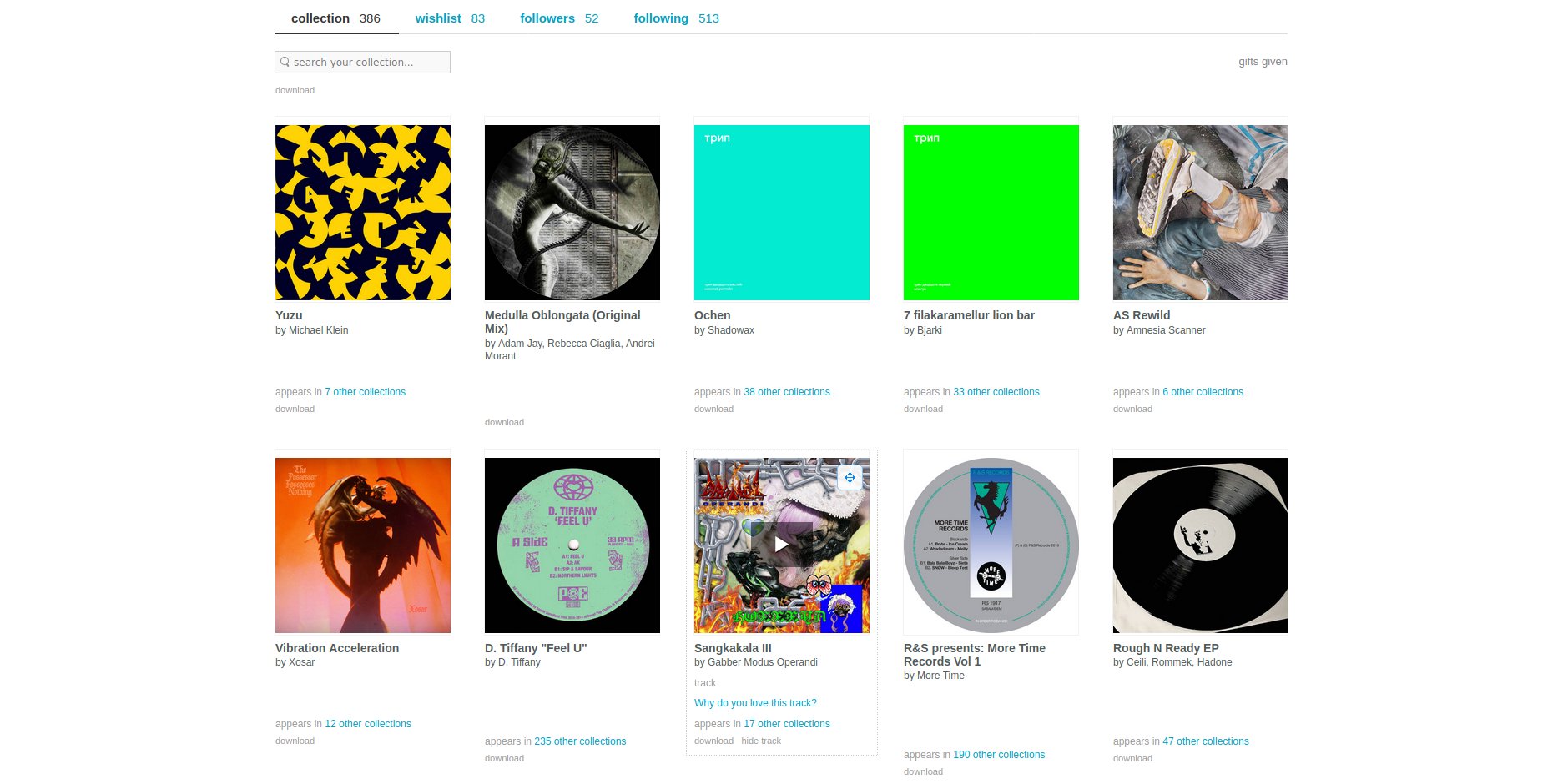Download the Rough N Ready EP

(1133, 758)
